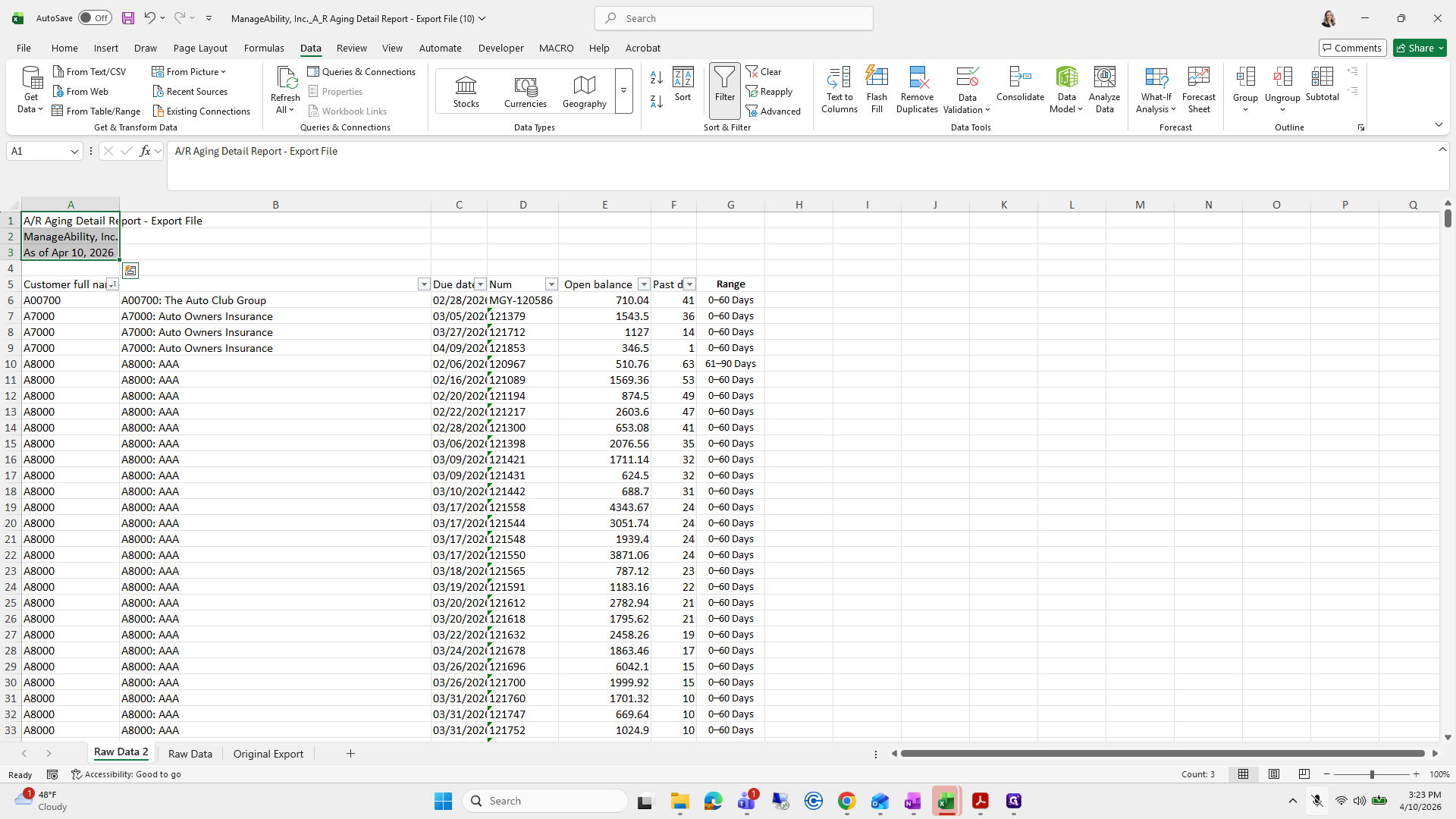Open Excel from the Windows taskbar
The height and width of the screenshot is (819, 1456).
[946, 801]
